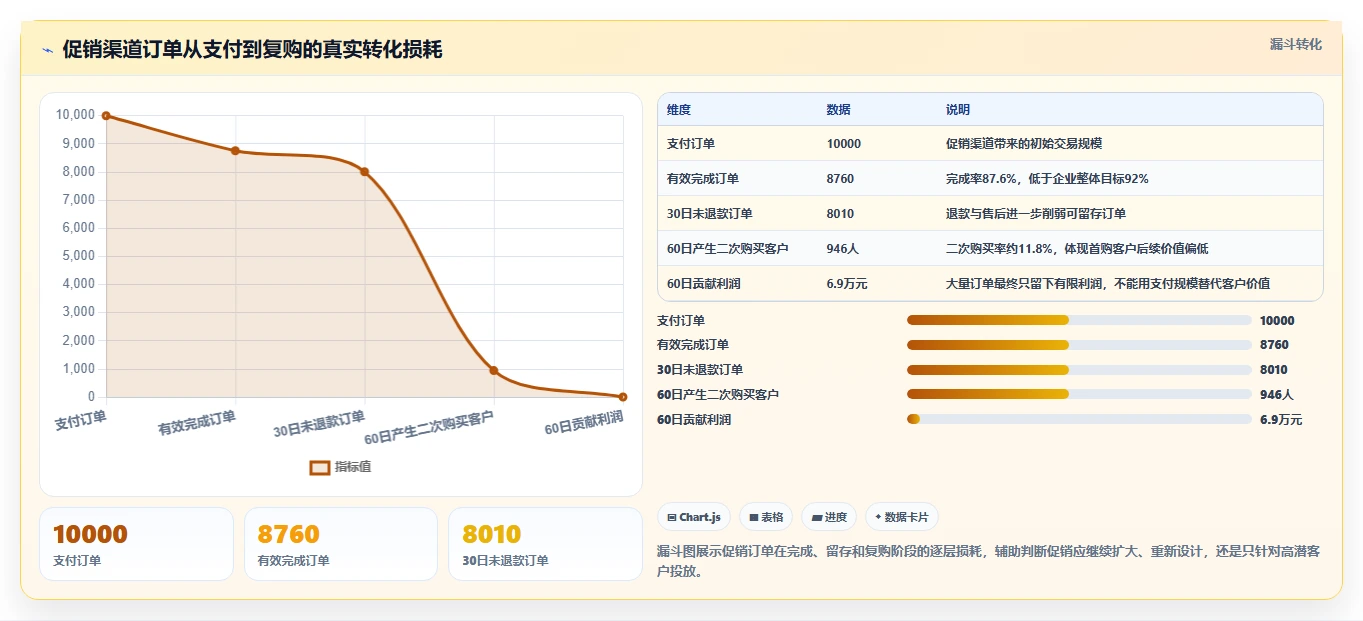
Task: Select the 30日未退款订单 data point on chart
Action: [x=364, y=172]
